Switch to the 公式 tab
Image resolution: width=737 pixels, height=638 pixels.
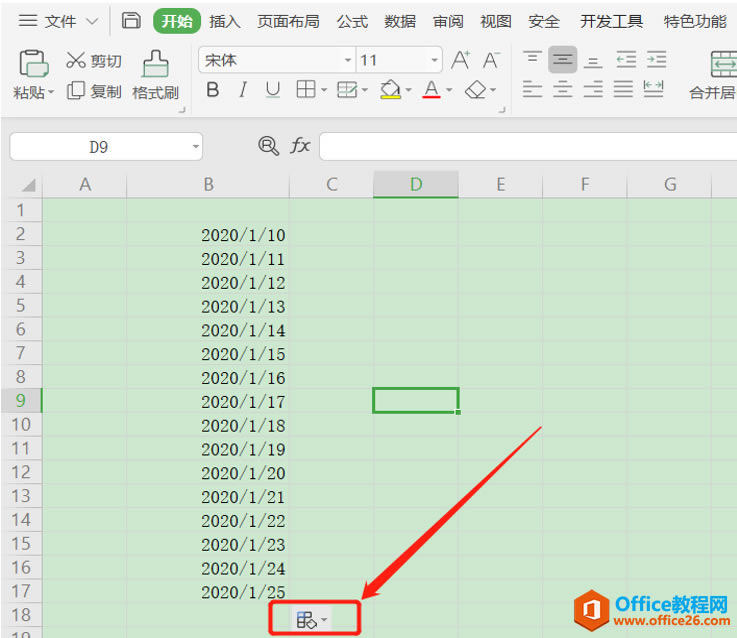352,21
